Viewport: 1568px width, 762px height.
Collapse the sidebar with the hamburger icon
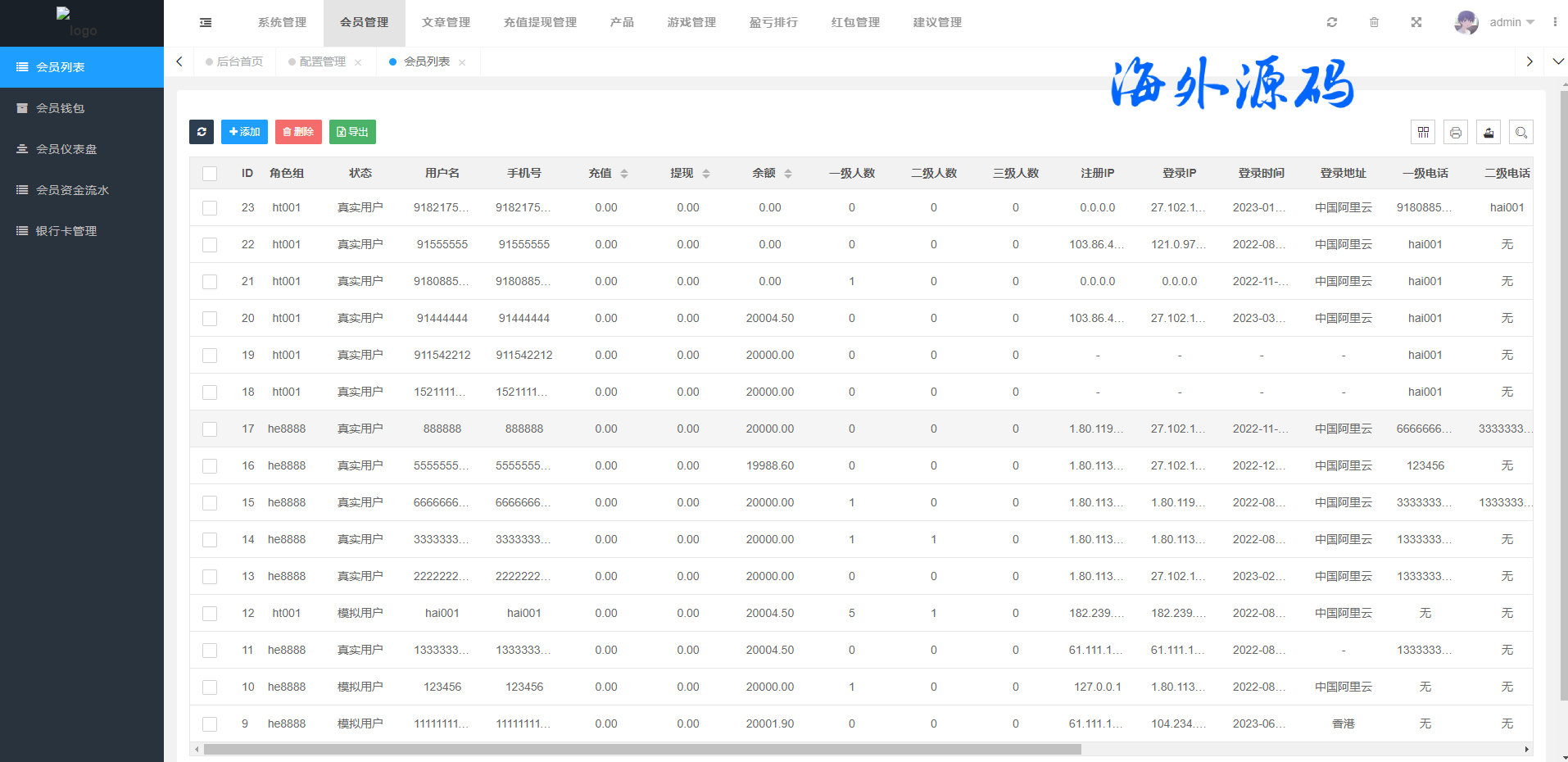206,23
